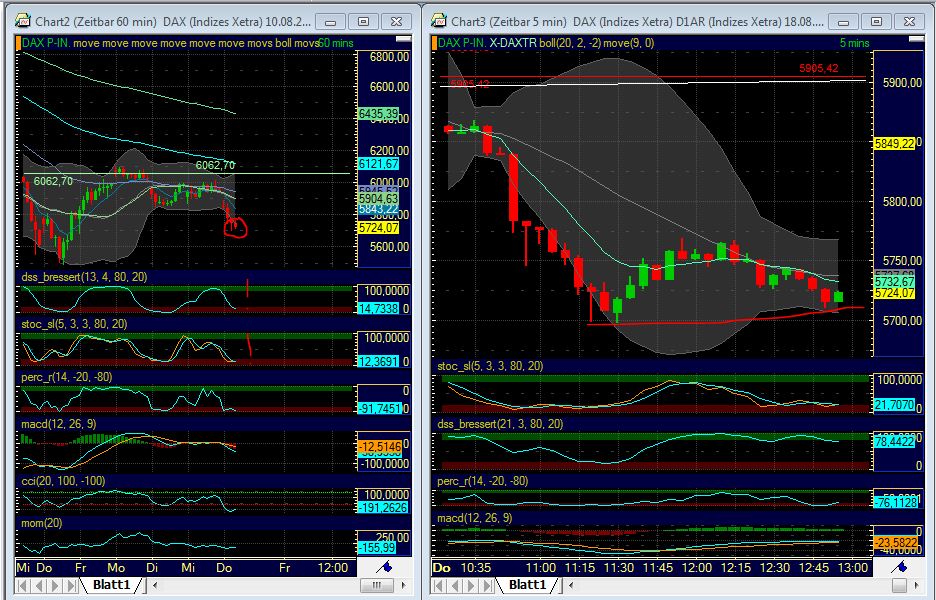Screen dimensions: 936x600
Task: Jump to last sheet in Chart3
Action: click(x=488, y=586)
